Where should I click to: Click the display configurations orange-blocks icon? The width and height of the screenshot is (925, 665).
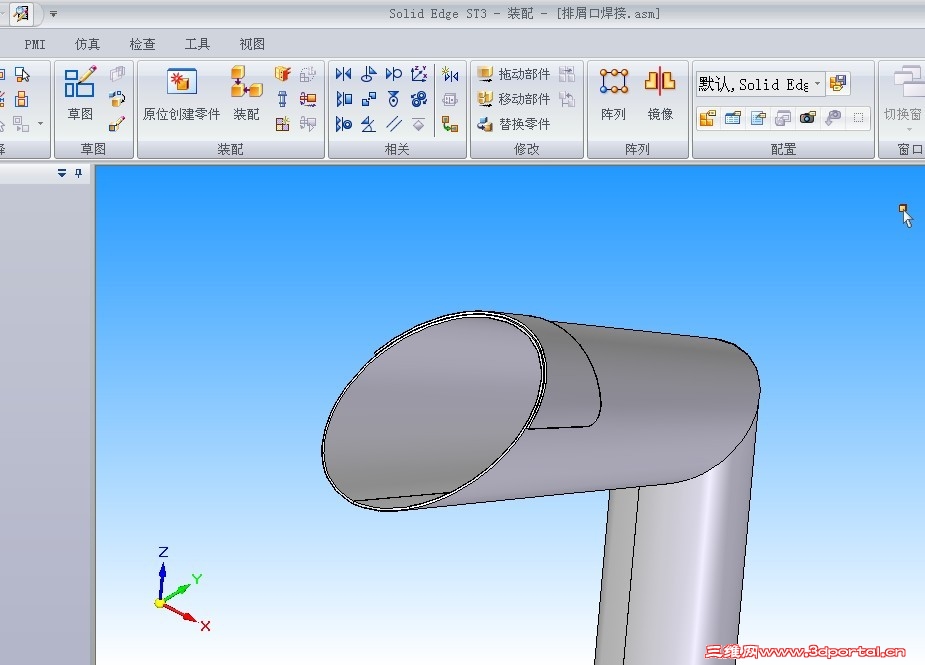[x=707, y=118]
